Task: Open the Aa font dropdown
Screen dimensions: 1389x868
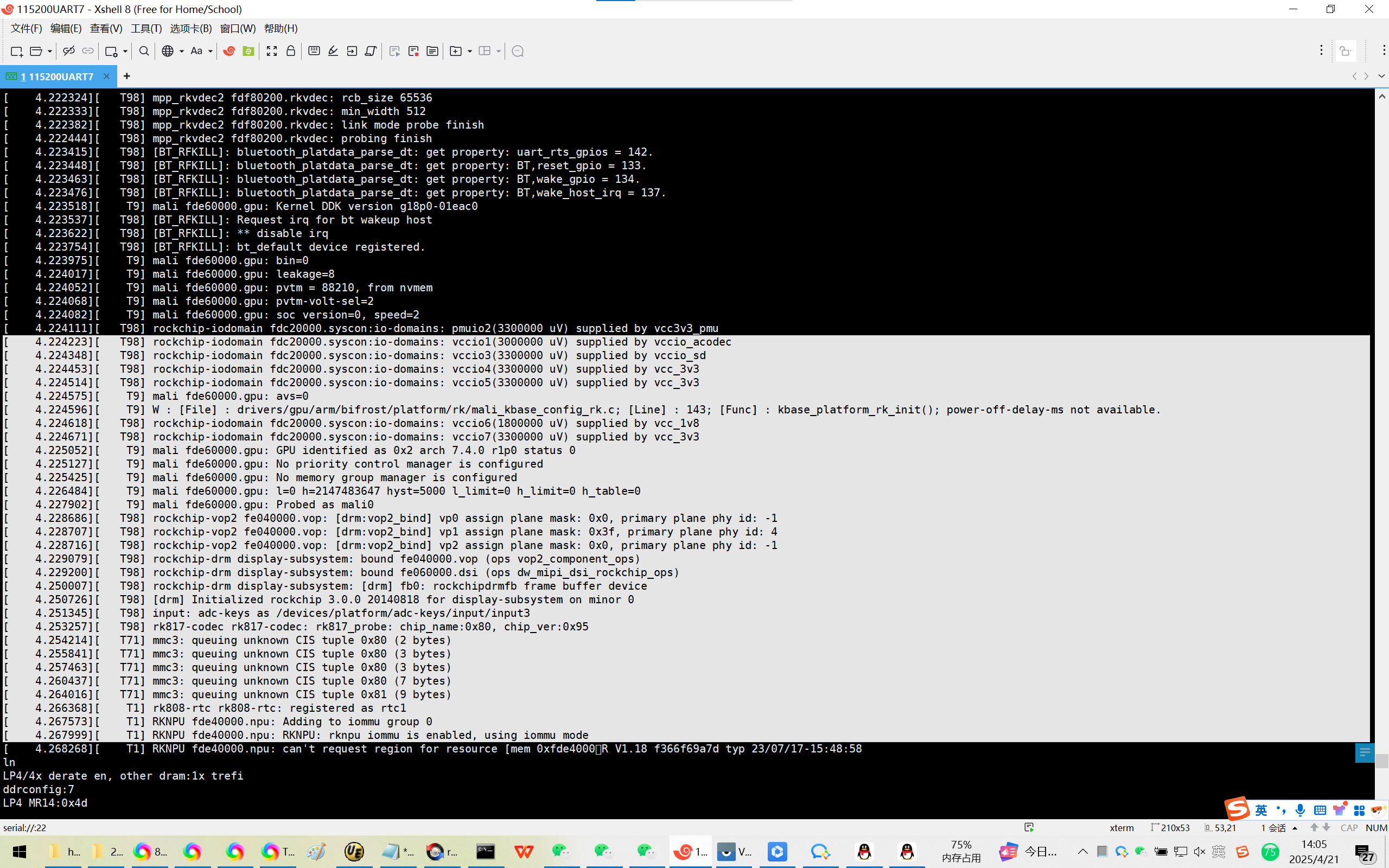Action: (x=210, y=51)
